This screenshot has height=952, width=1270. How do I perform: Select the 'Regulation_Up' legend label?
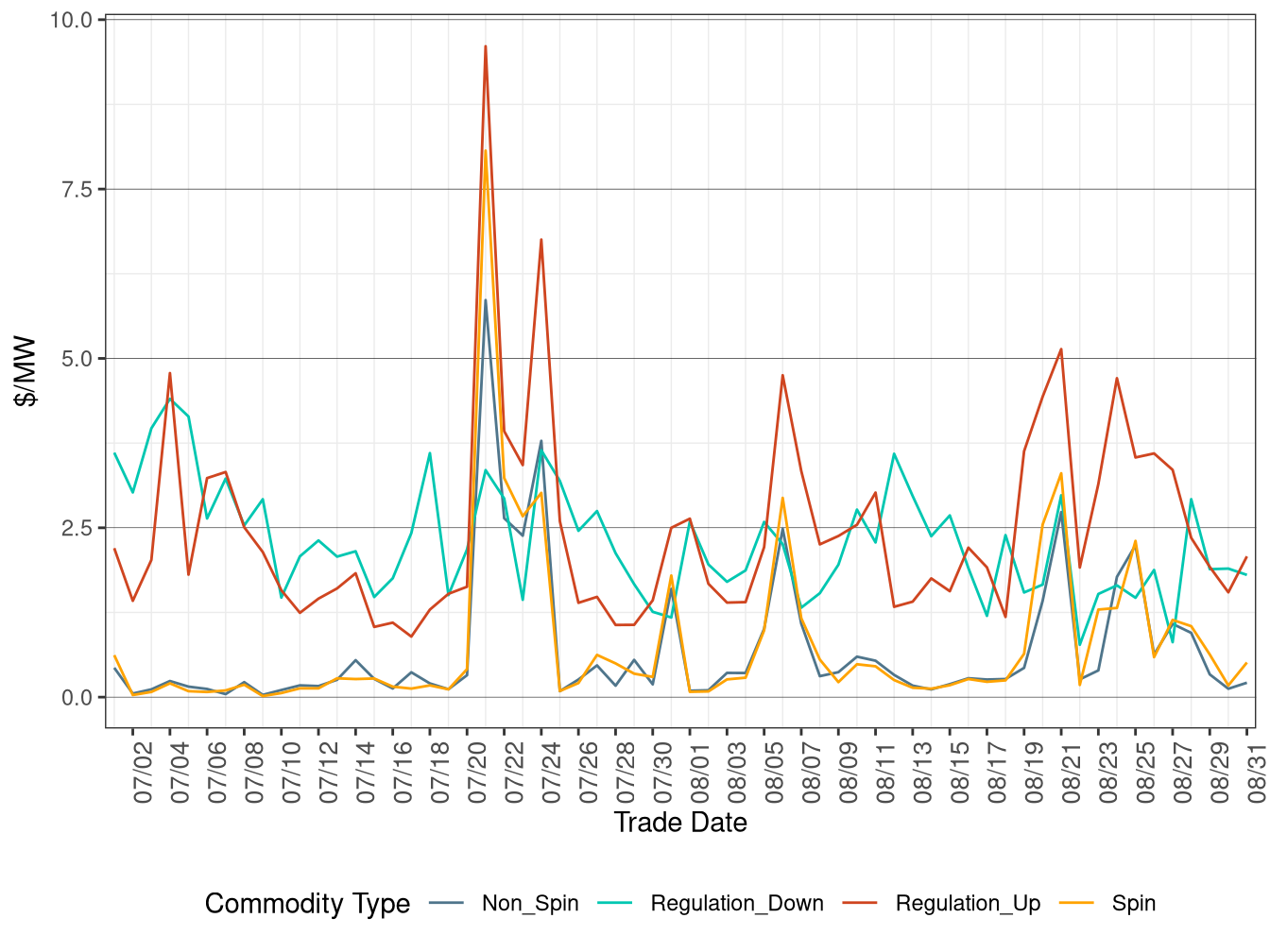pyautogui.click(x=968, y=904)
